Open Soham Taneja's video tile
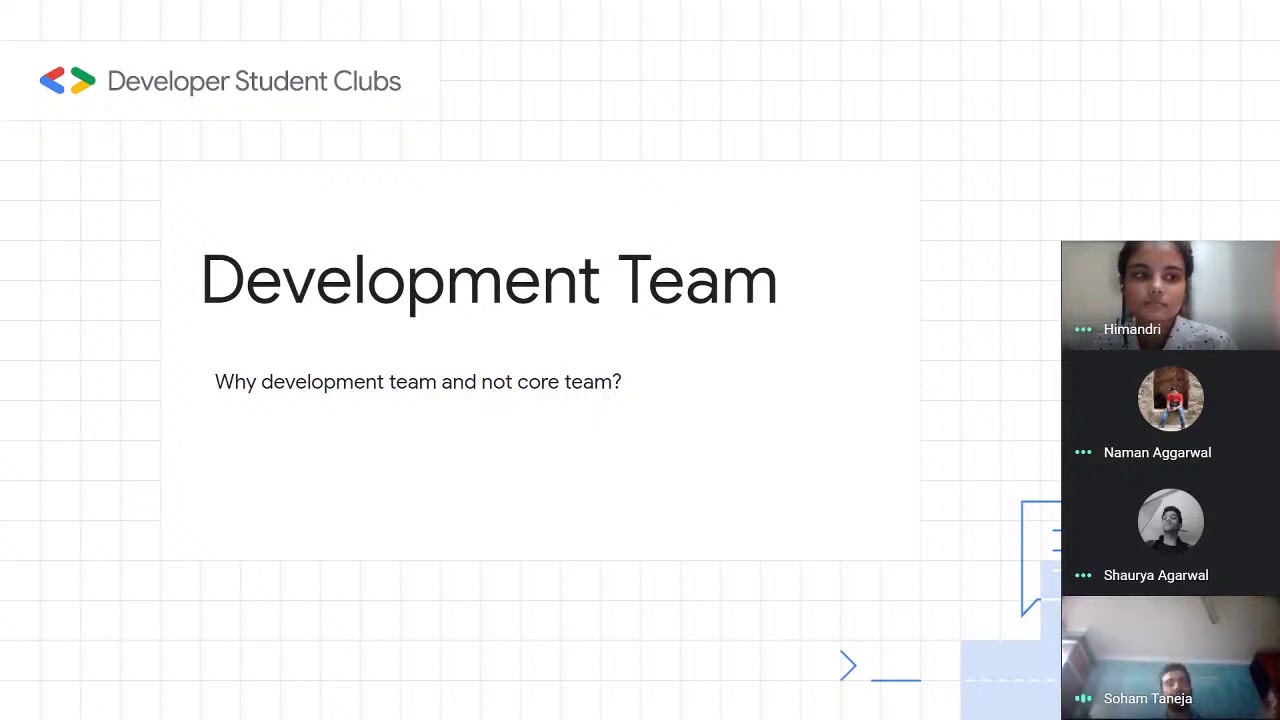 [x=1170, y=658]
